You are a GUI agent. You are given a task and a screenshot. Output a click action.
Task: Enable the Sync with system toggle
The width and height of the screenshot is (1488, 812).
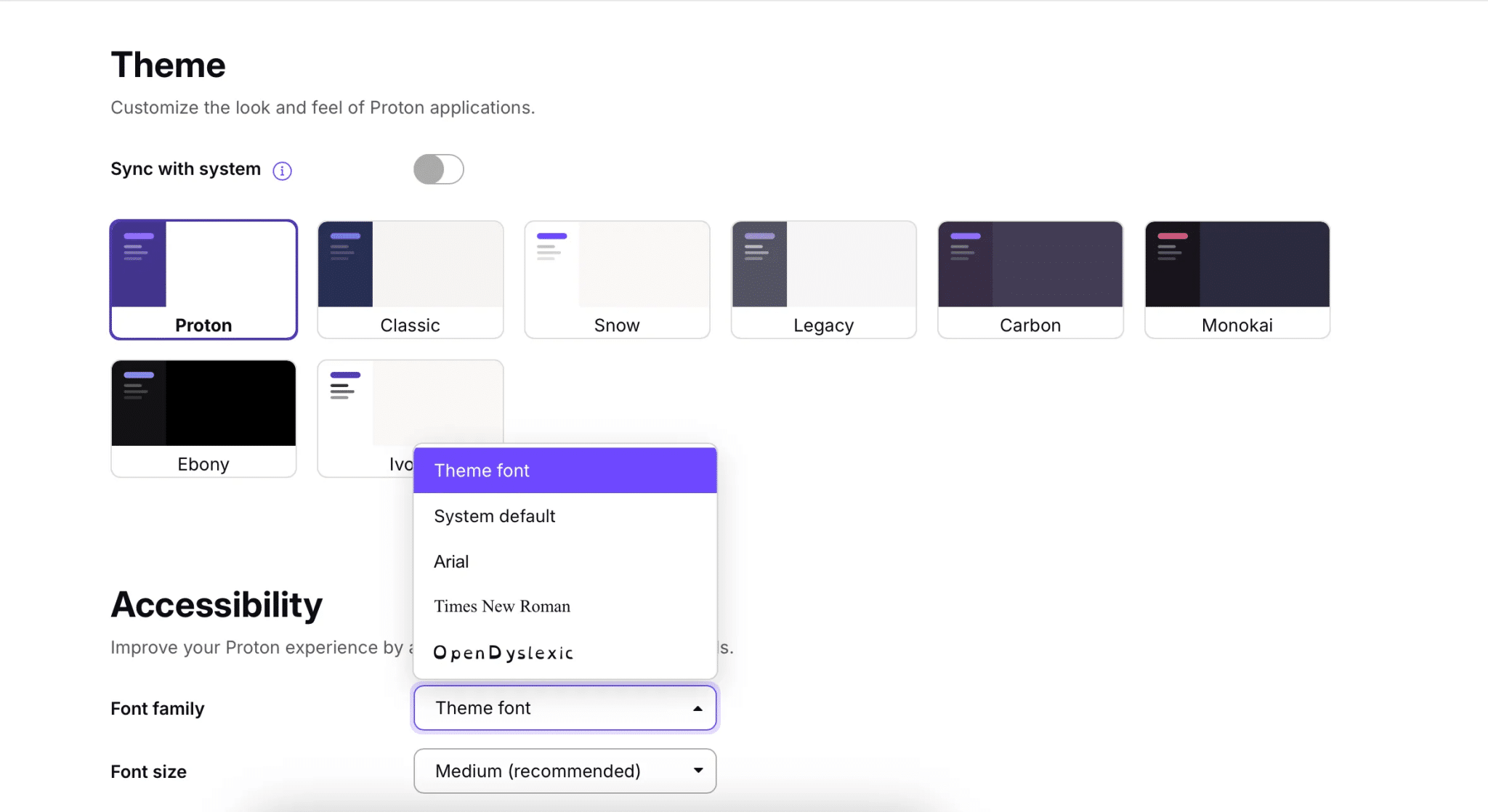coord(438,169)
